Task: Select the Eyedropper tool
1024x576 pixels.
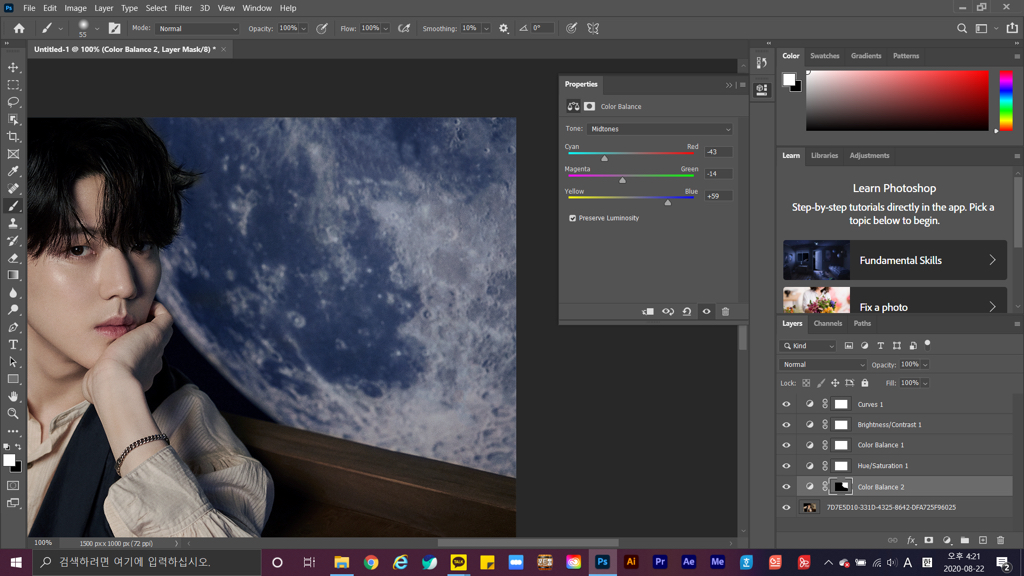Action: pyautogui.click(x=13, y=171)
